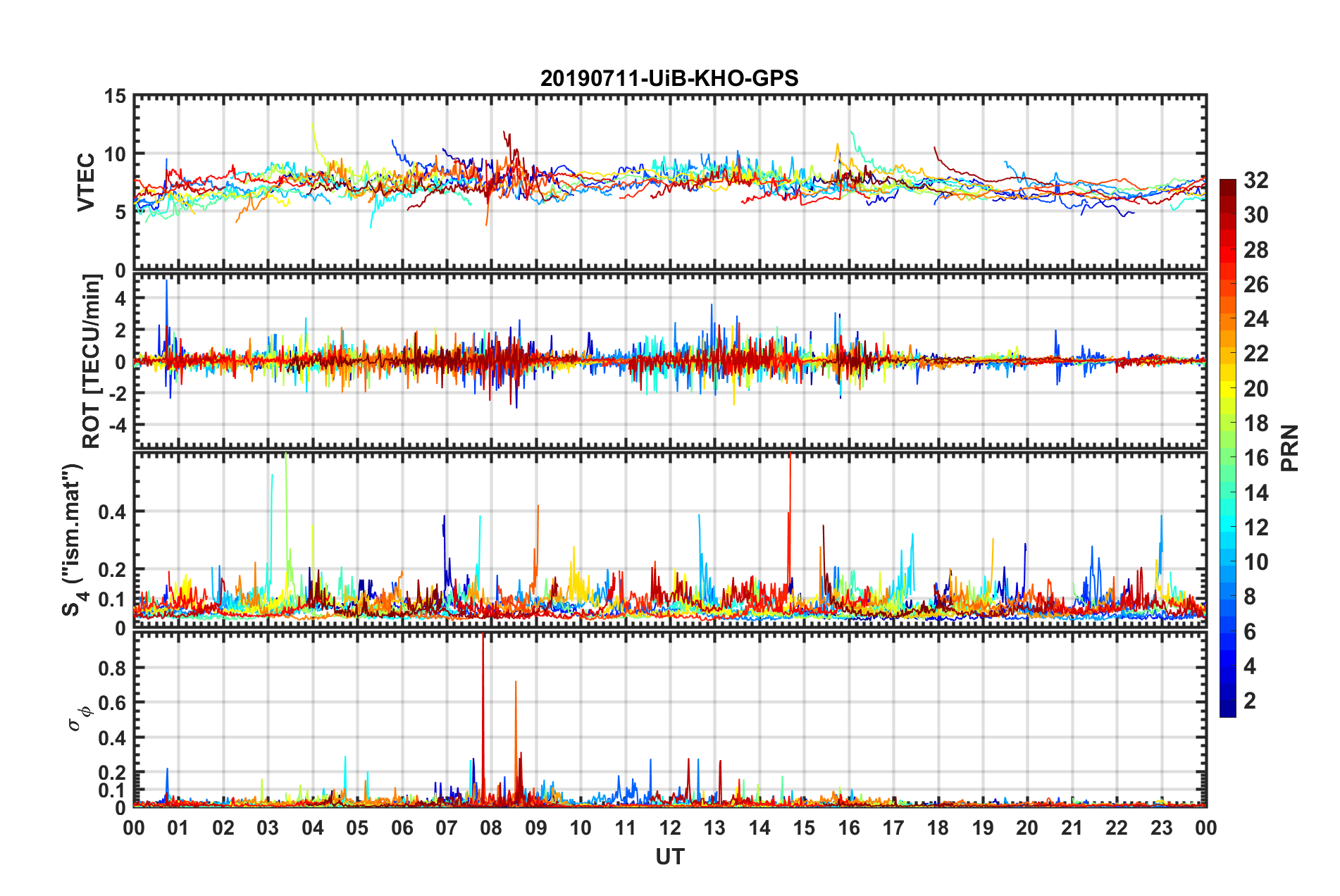Click colorbar tick label 14

(1255, 493)
